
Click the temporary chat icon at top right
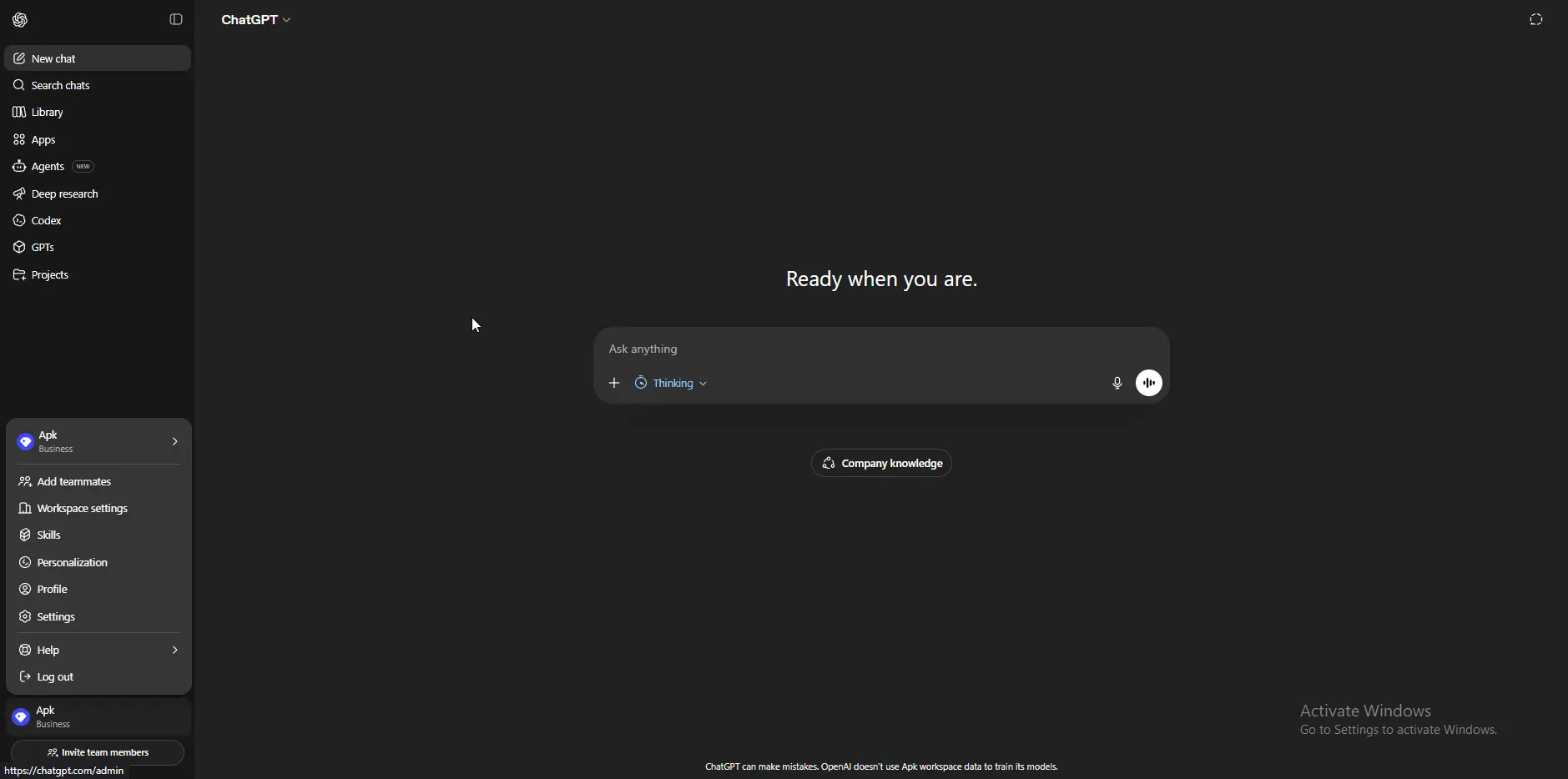[x=1536, y=19]
